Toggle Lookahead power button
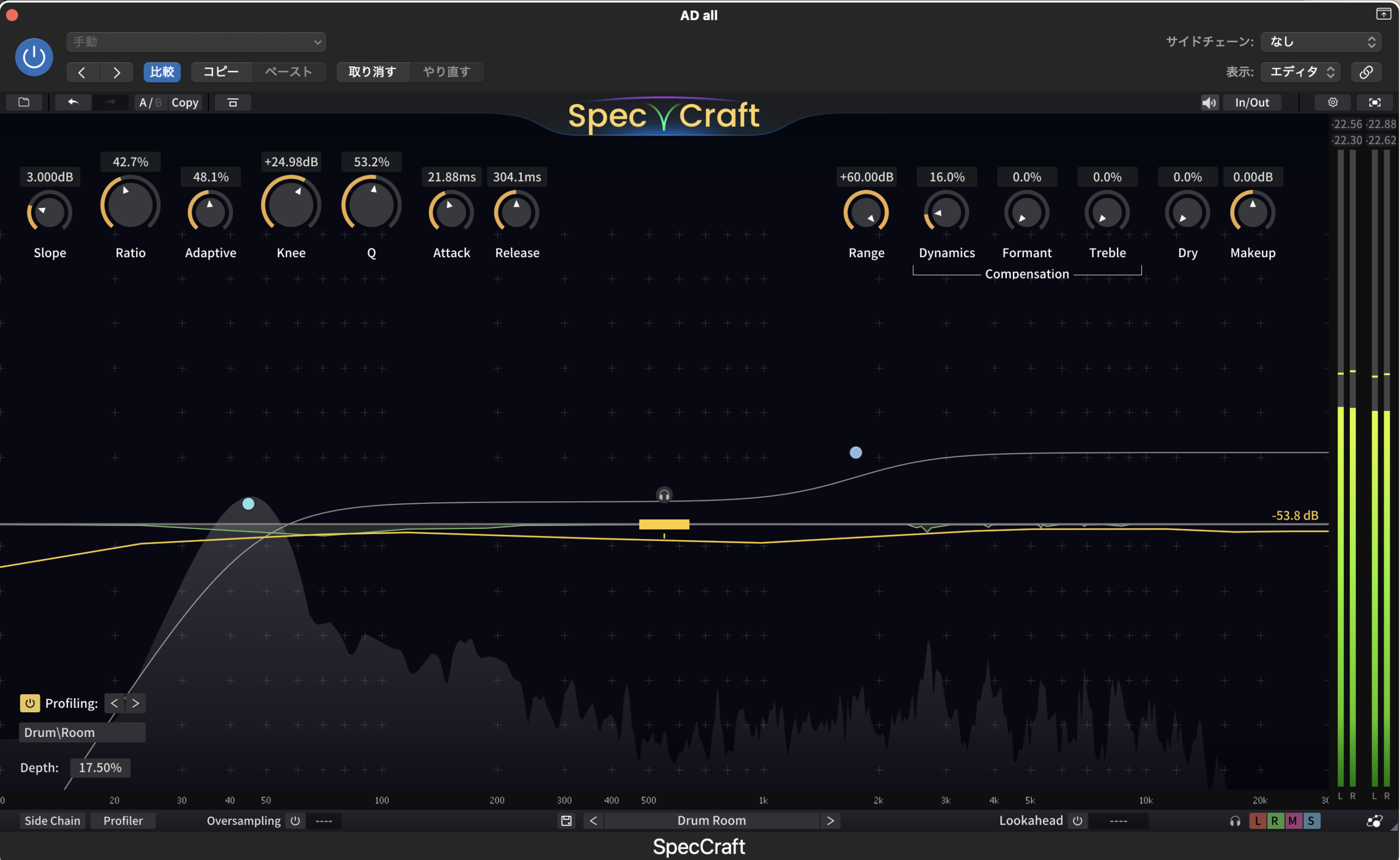 (x=1077, y=821)
